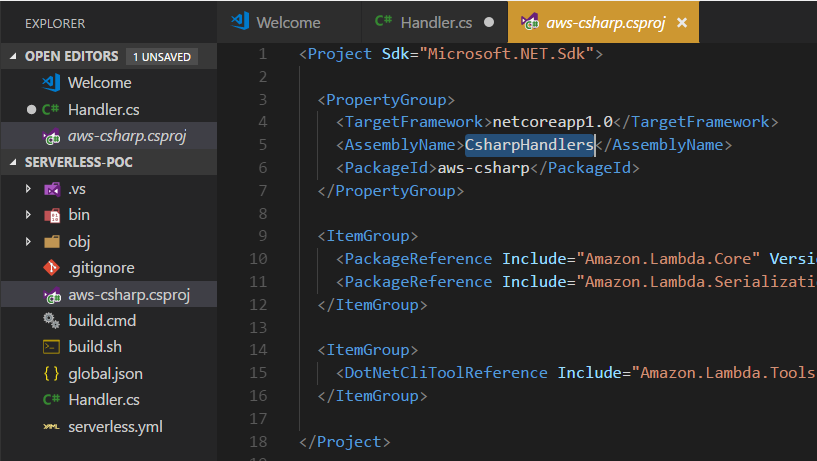Click line number 10 in the gutter
817x461 pixels.
point(261,259)
